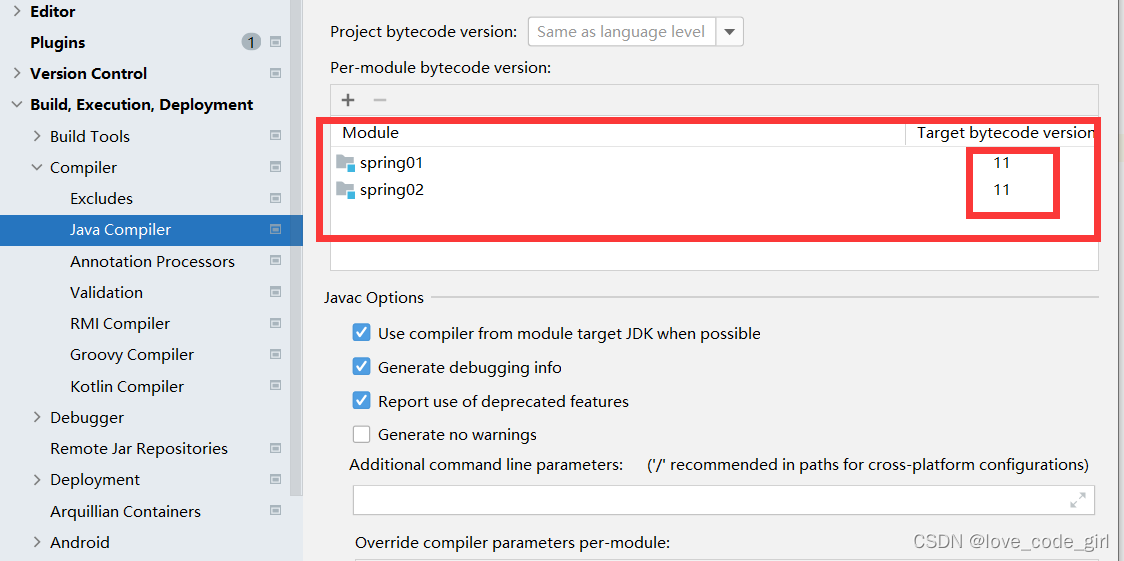Click the expand icon in command line field

pos(1077,500)
